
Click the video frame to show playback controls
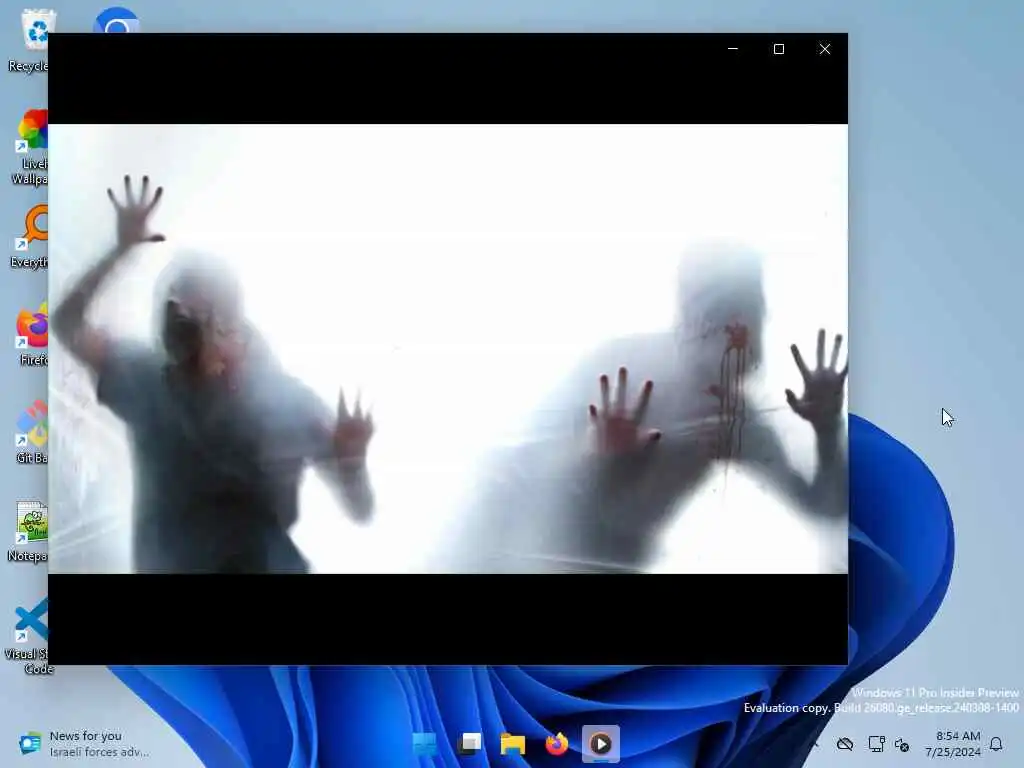448,349
